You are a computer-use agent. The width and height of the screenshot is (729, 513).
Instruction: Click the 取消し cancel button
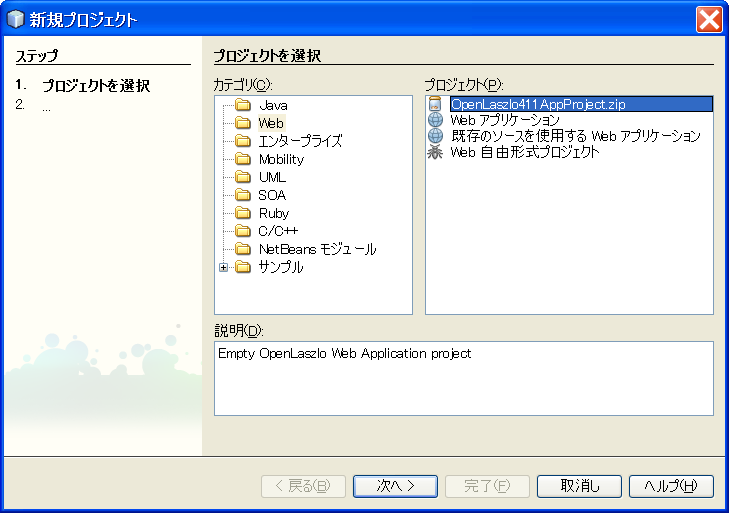(x=579, y=486)
